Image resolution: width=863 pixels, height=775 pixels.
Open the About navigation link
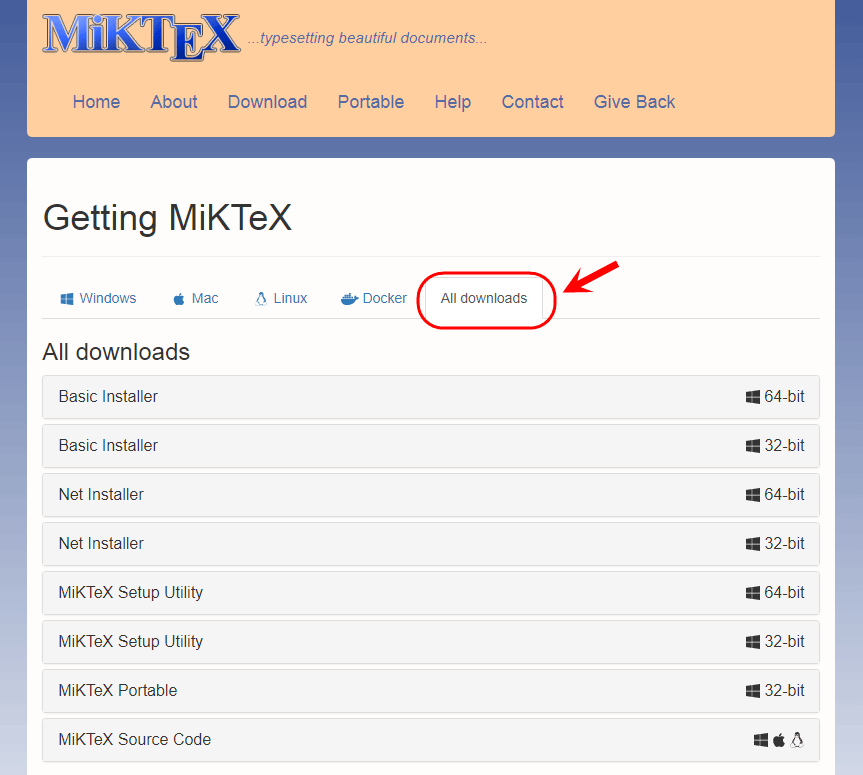click(174, 102)
